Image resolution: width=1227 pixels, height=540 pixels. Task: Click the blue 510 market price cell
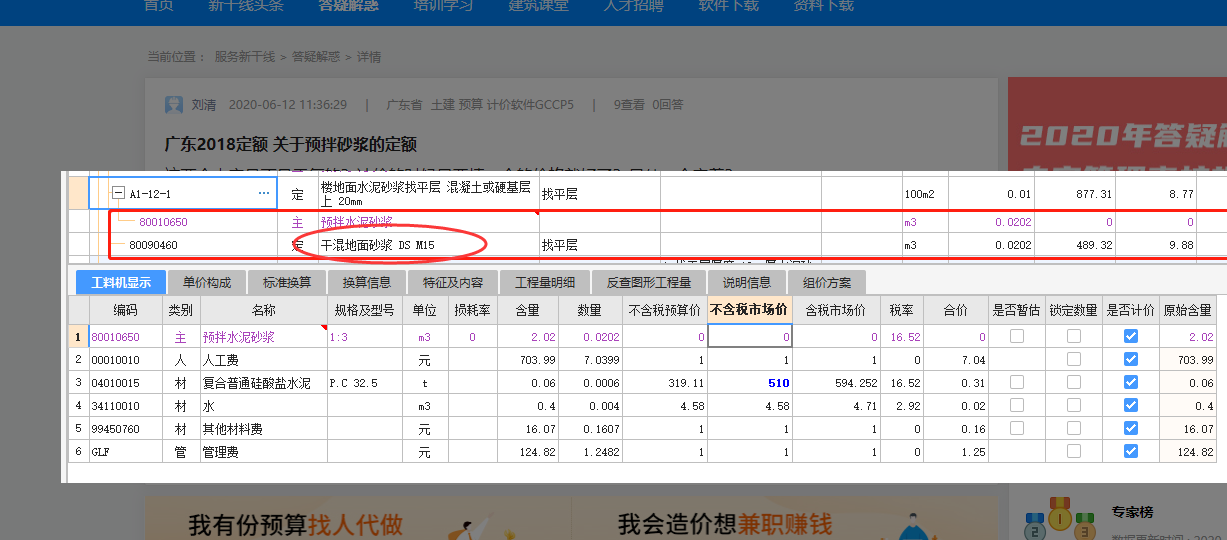click(749, 383)
